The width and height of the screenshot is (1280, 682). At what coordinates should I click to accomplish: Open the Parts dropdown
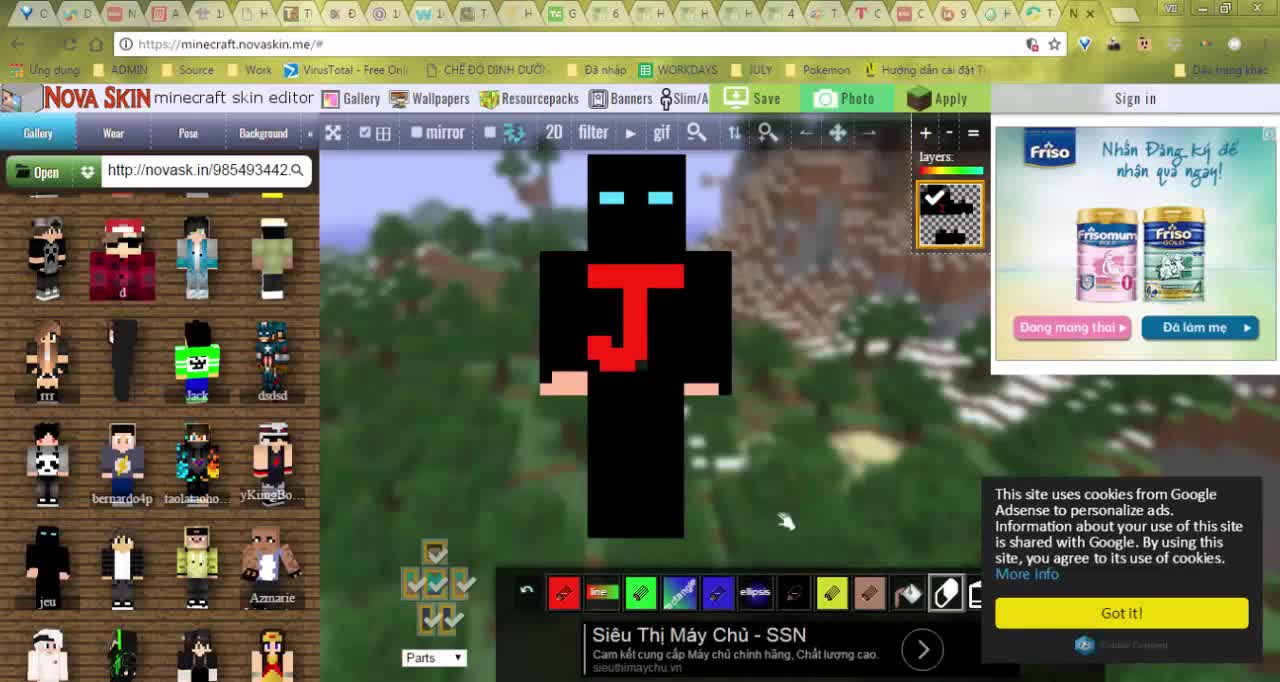point(434,658)
